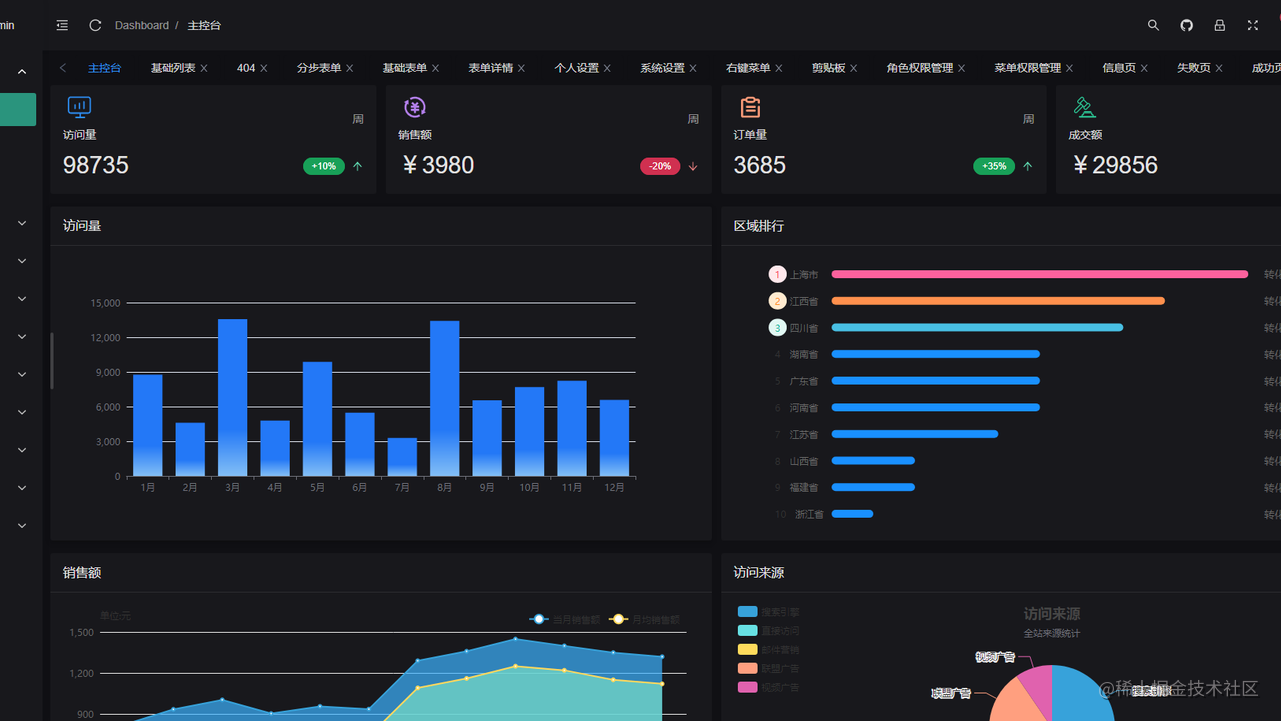
Task: Toggle the 当月销售额 legend series
Action: click(565, 619)
